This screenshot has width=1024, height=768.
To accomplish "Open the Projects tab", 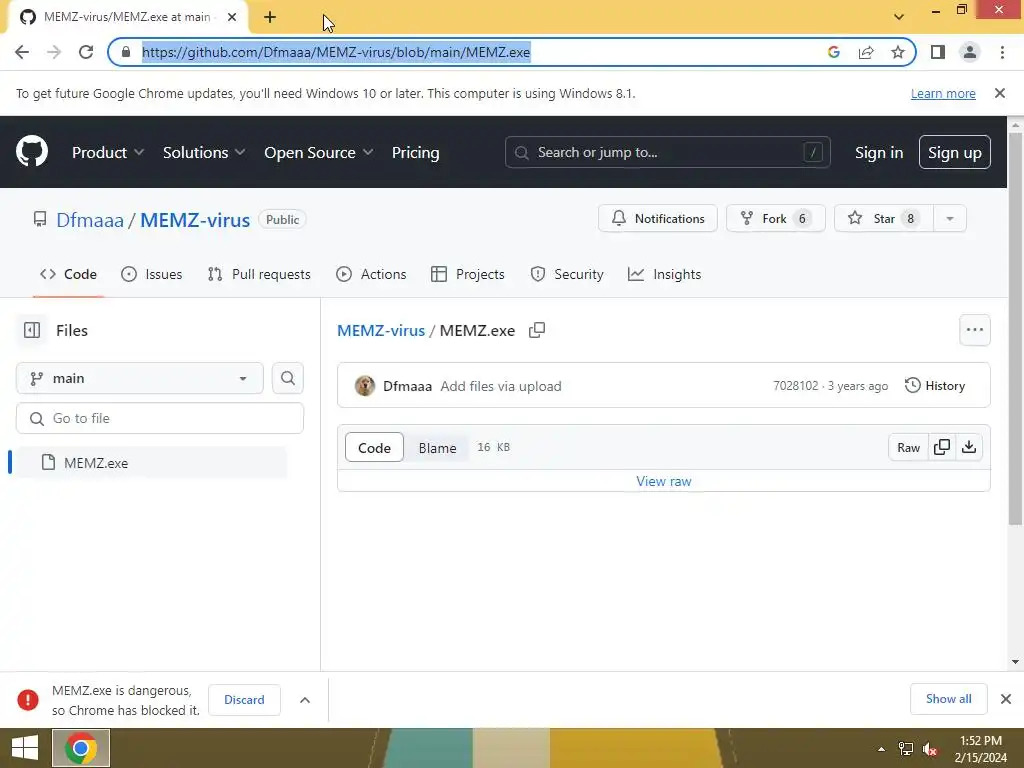I will click(468, 274).
